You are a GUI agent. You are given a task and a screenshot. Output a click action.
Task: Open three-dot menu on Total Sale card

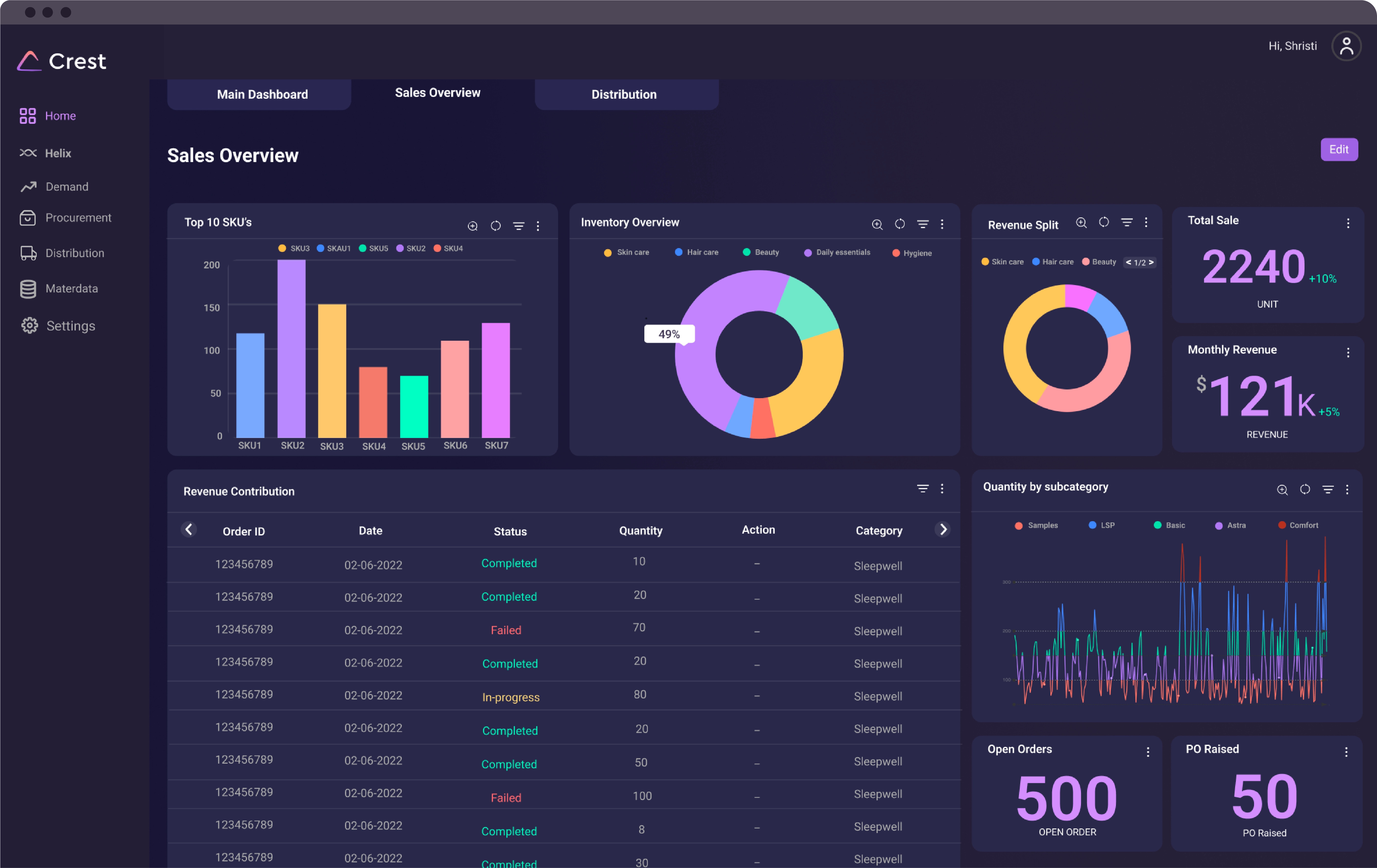click(x=1348, y=224)
